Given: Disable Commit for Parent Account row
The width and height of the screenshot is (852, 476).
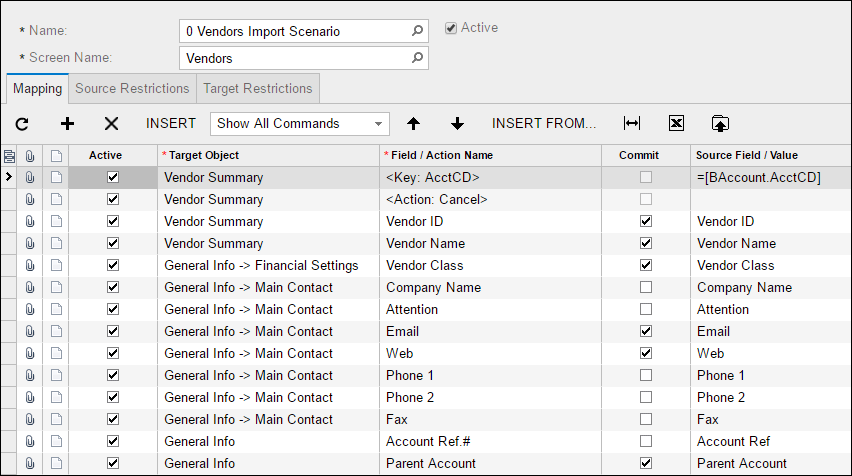Looking at the screenshot, I should [646, 464].
